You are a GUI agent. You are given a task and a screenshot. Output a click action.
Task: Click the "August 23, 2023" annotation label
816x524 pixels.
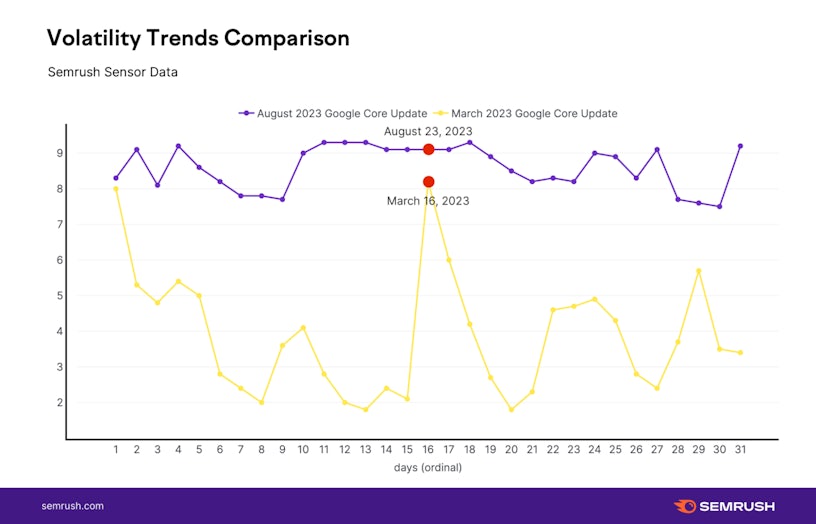click(428, 131)
